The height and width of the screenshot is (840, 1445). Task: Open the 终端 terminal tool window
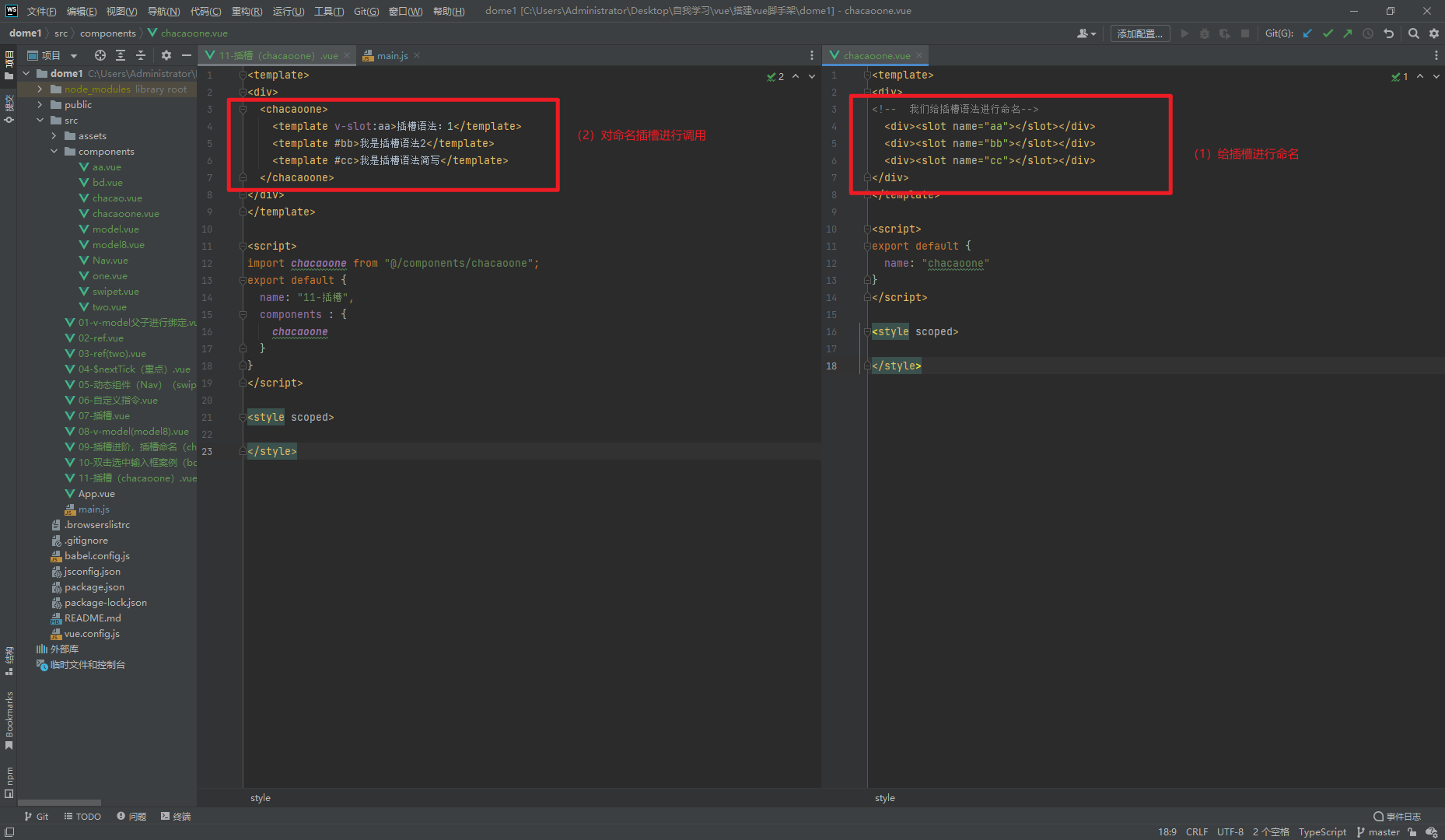[x=176, y=816]
